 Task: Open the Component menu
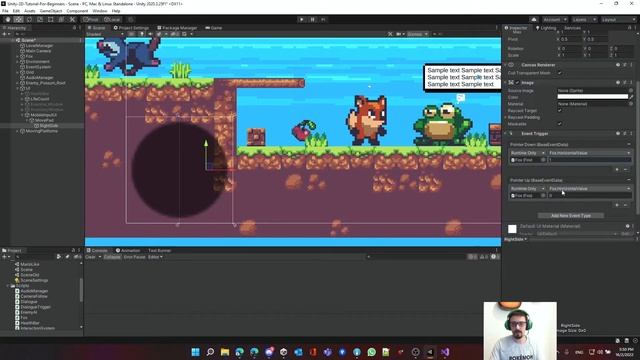tap(77, 11)
